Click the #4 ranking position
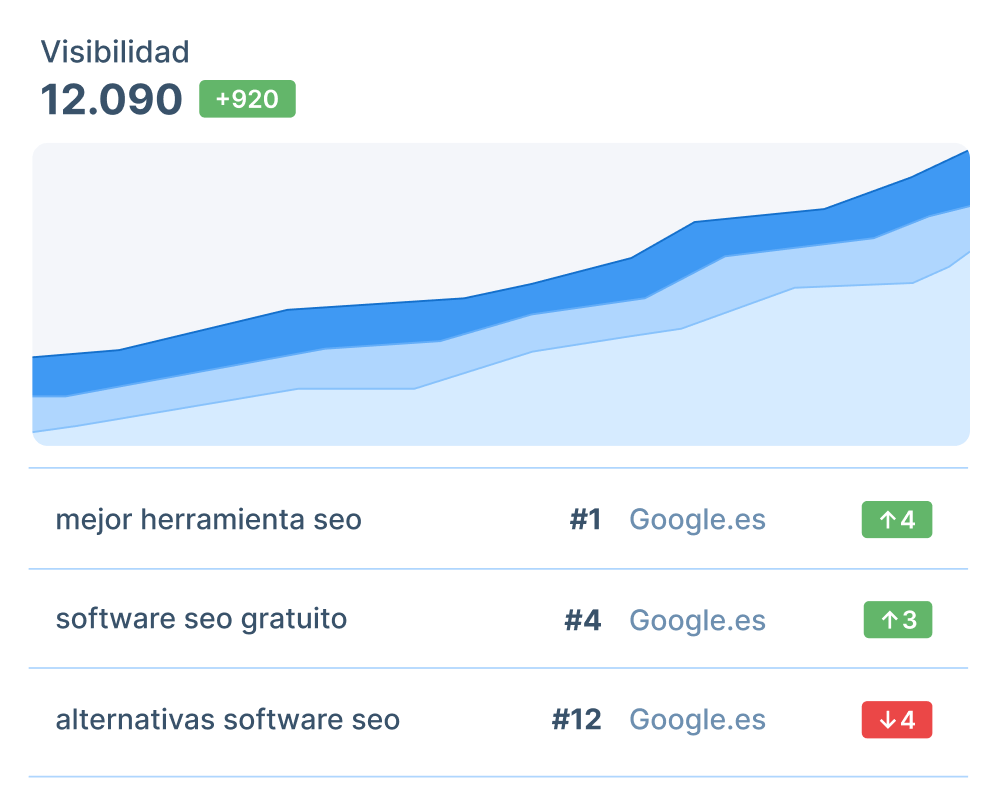The image size is (1001, 808). point(583,620)
